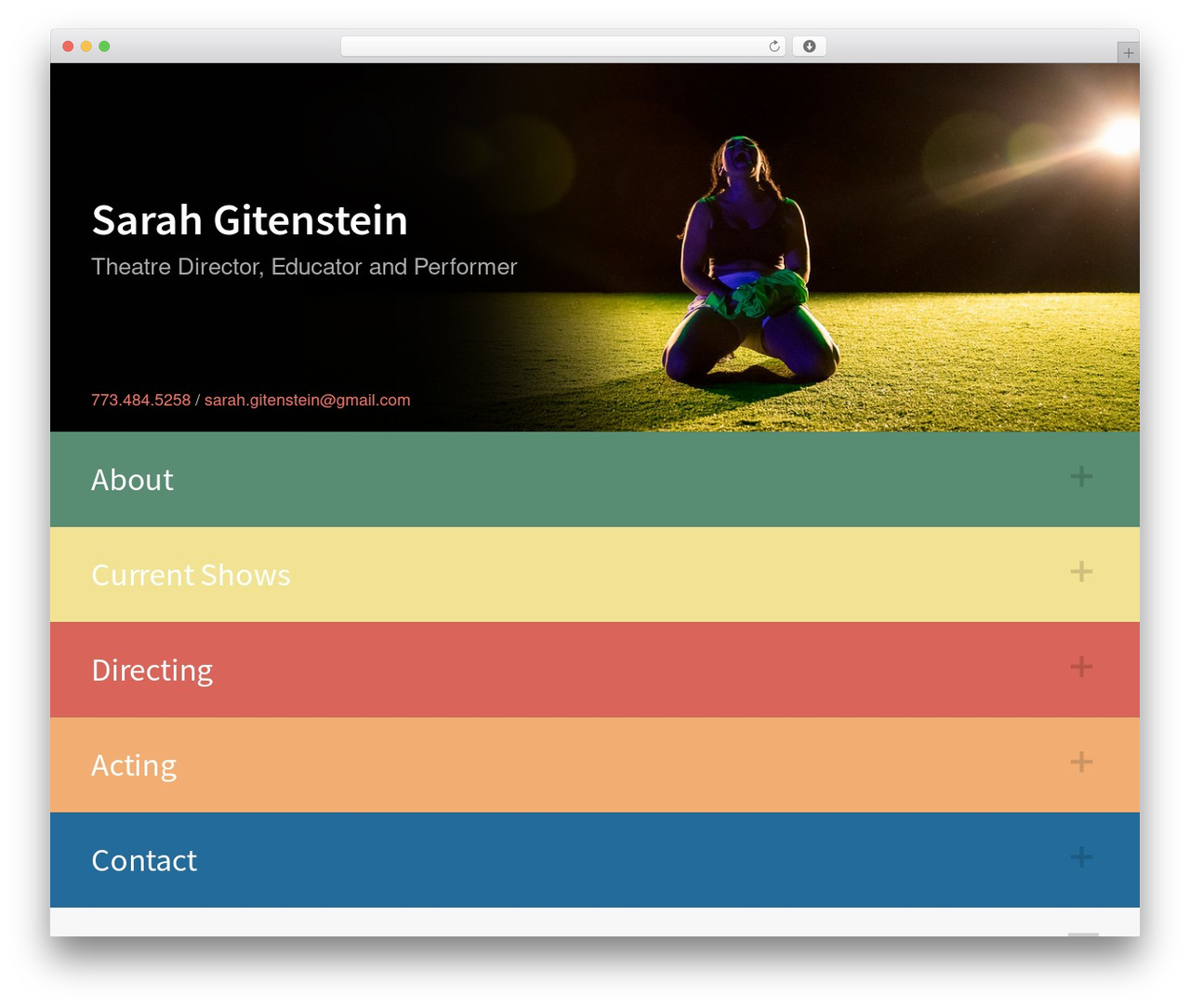Focus the browser address bar

click(562, 46)
